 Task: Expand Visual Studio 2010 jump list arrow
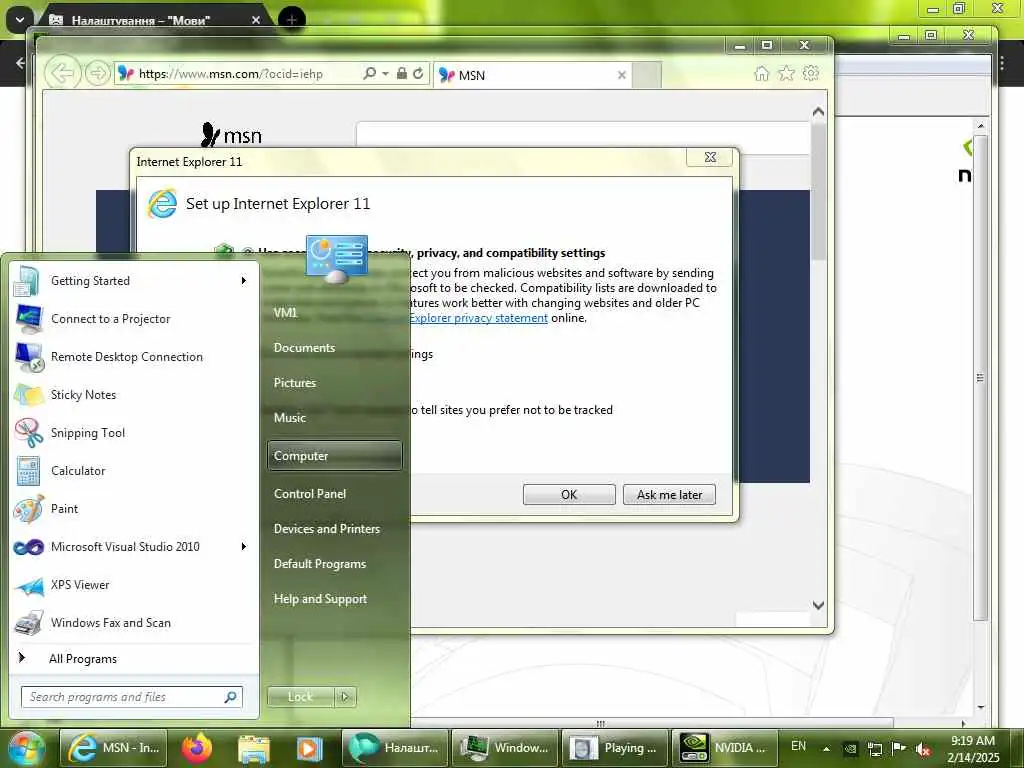click(244, 547)
